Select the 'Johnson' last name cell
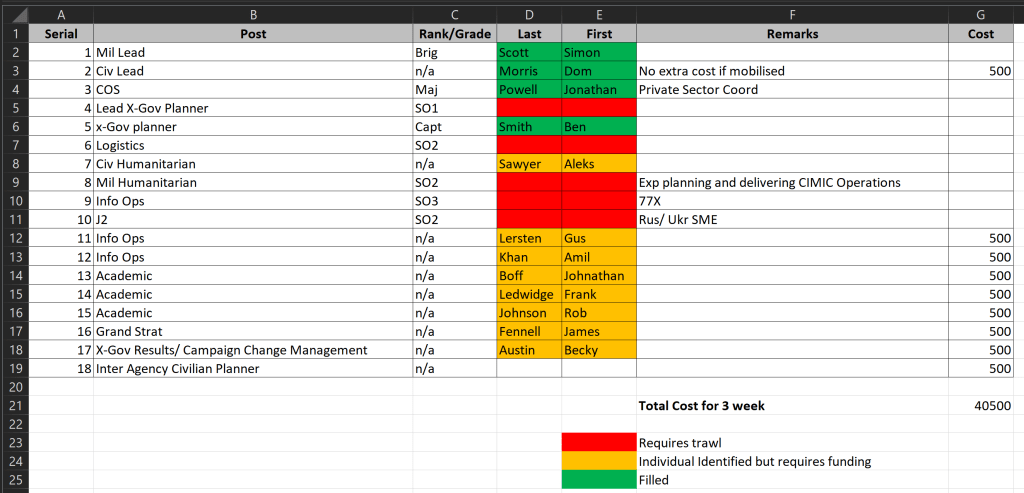Viewport: 1024px width, 493px height. coord(529,313)
